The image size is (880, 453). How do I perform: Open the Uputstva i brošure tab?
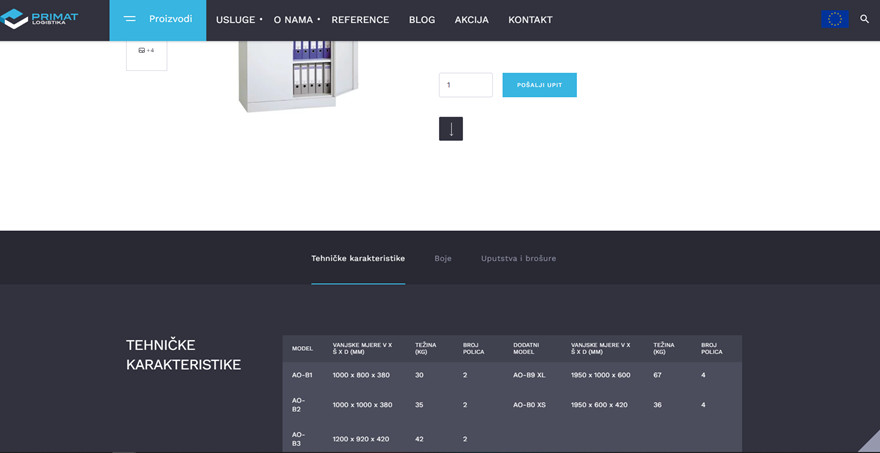(518, 258)
